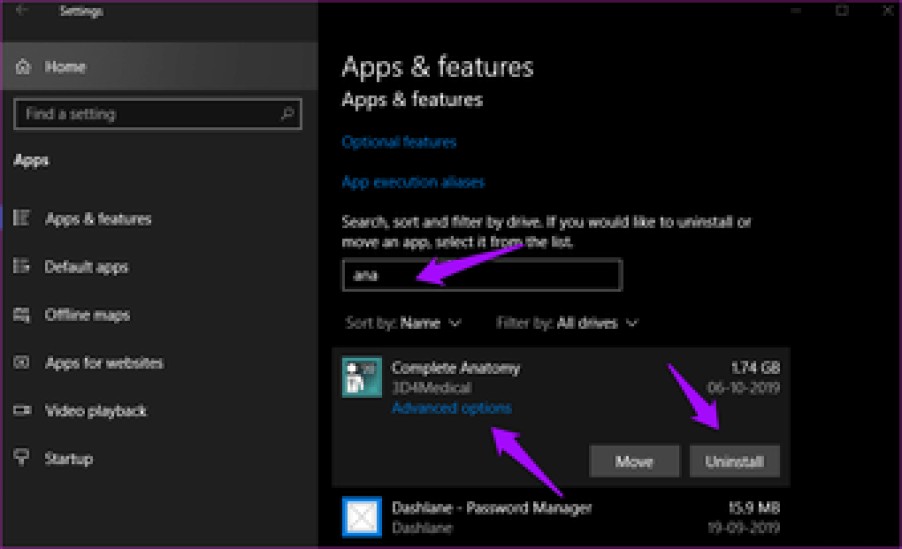Click the Dashlane app icon
Image resolution: width=902 pixels, height=549 pixels.
click(x=362, y=517)
